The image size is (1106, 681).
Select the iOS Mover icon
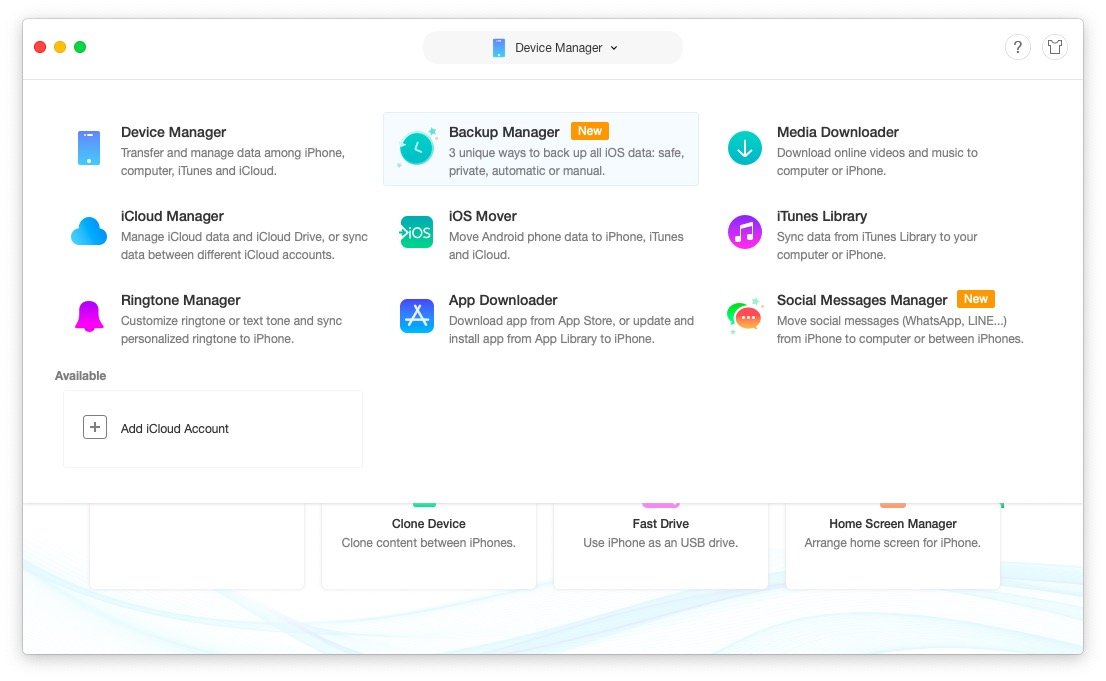coord(416,232)
